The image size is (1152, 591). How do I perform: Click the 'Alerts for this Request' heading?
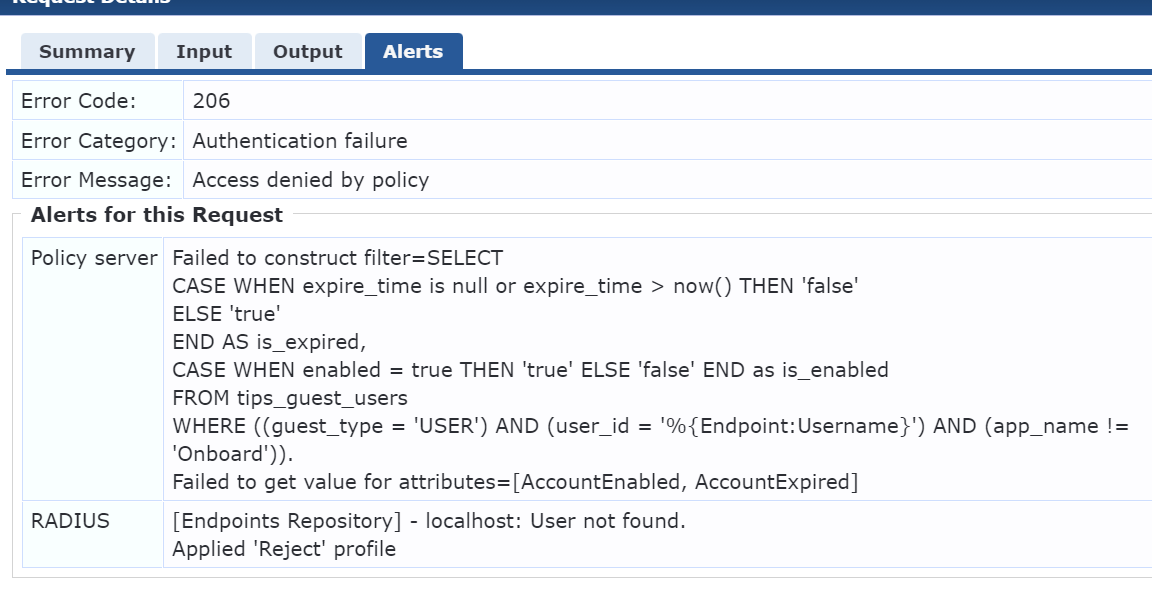point(157,215)
